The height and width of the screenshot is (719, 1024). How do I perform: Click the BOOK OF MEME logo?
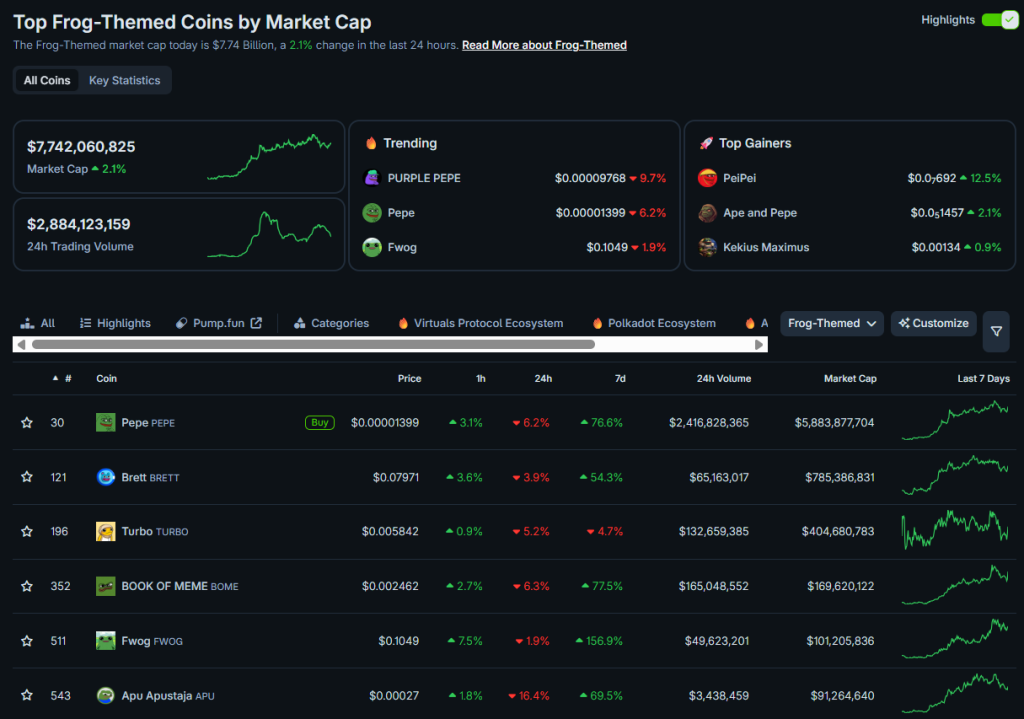[105, 586]
